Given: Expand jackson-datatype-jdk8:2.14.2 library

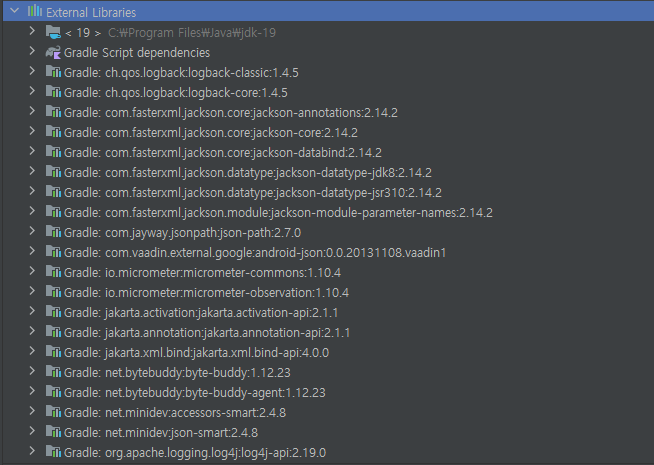Looking at the screenshot, I should click(32, 171).
